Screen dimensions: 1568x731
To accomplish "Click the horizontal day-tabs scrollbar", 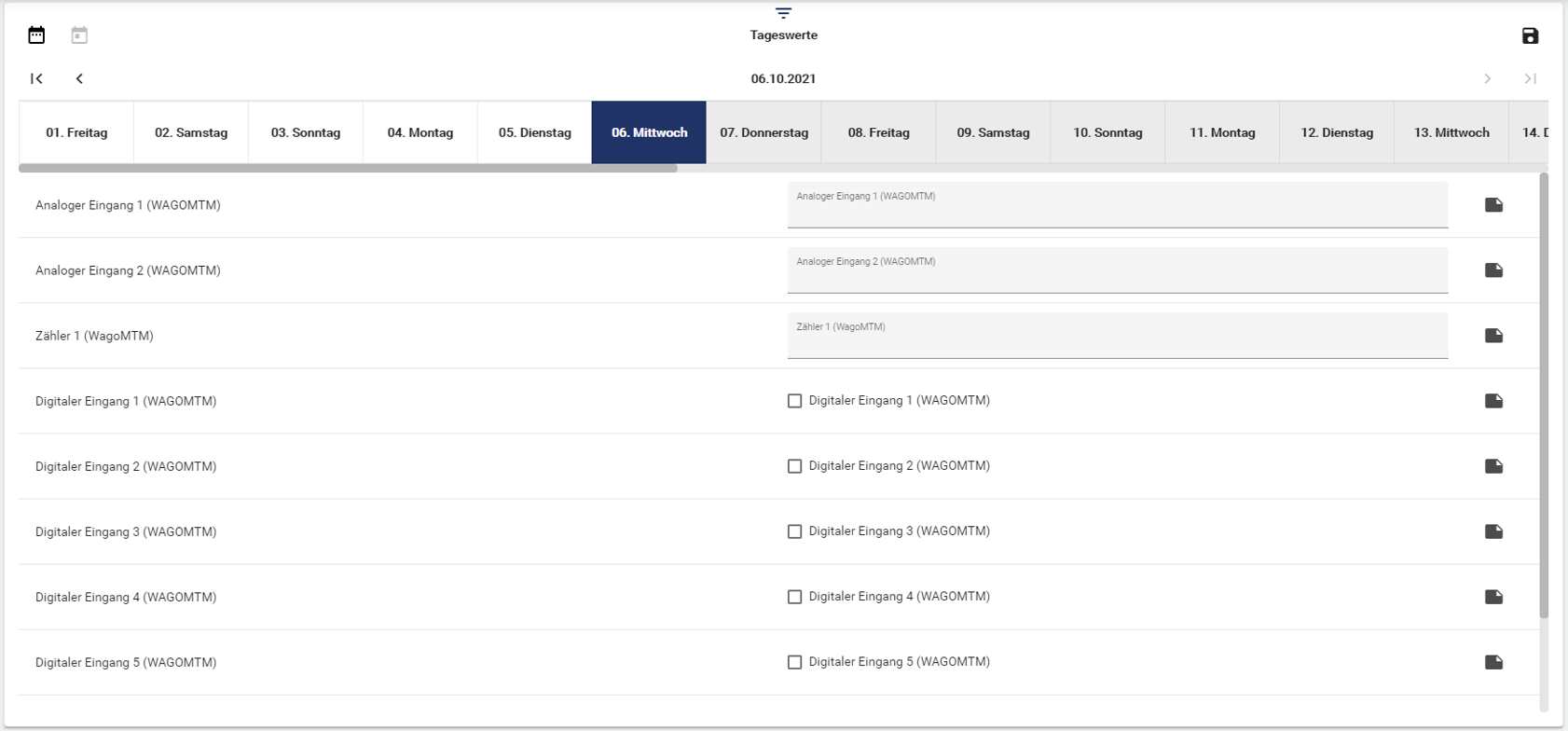I will tap(348, 169).
